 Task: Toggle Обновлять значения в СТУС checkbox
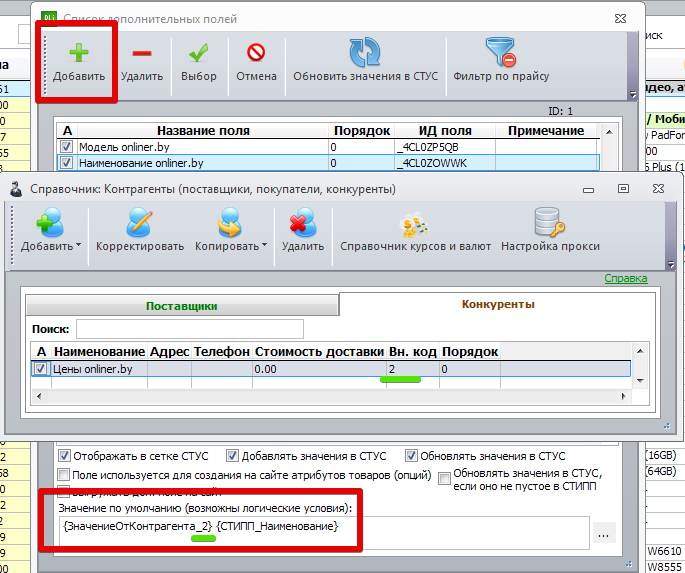tap(411, 456)
